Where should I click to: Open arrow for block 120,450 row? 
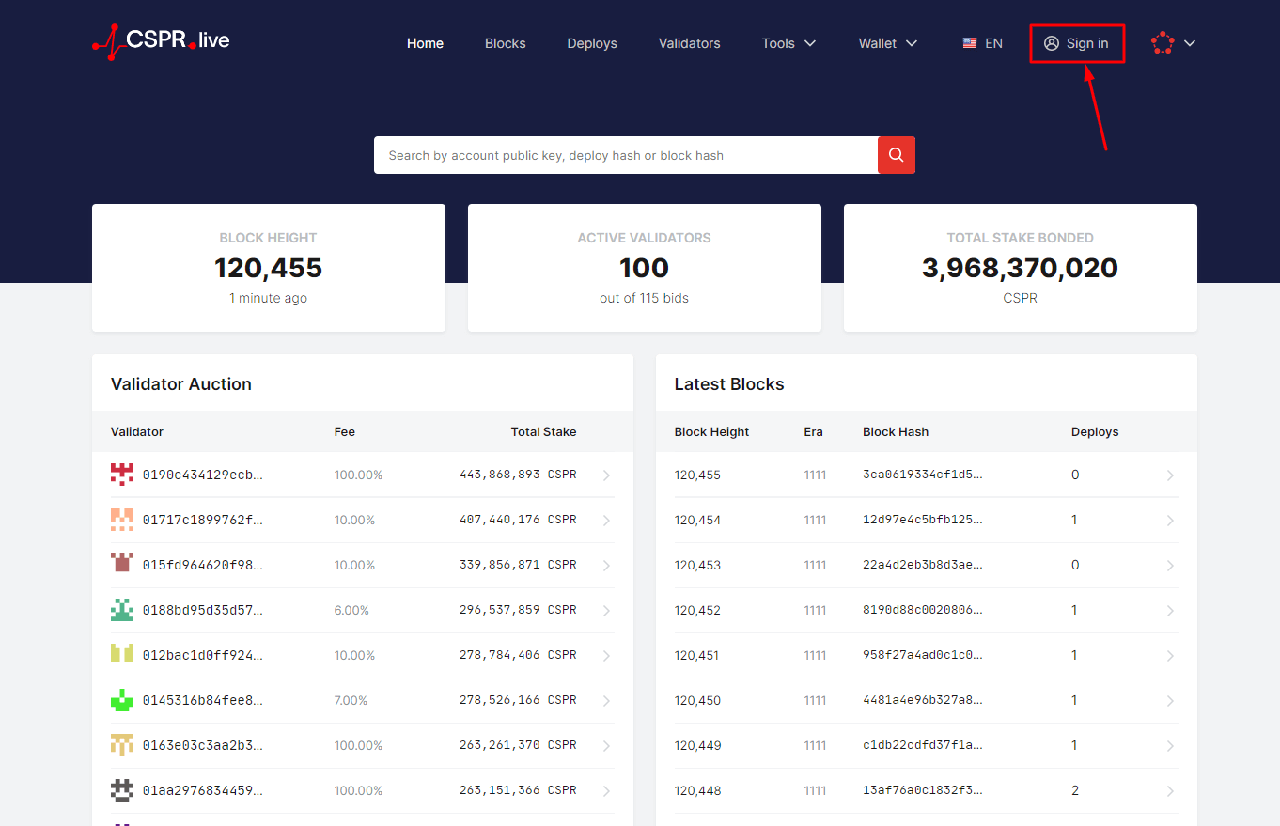point(1170,701)
